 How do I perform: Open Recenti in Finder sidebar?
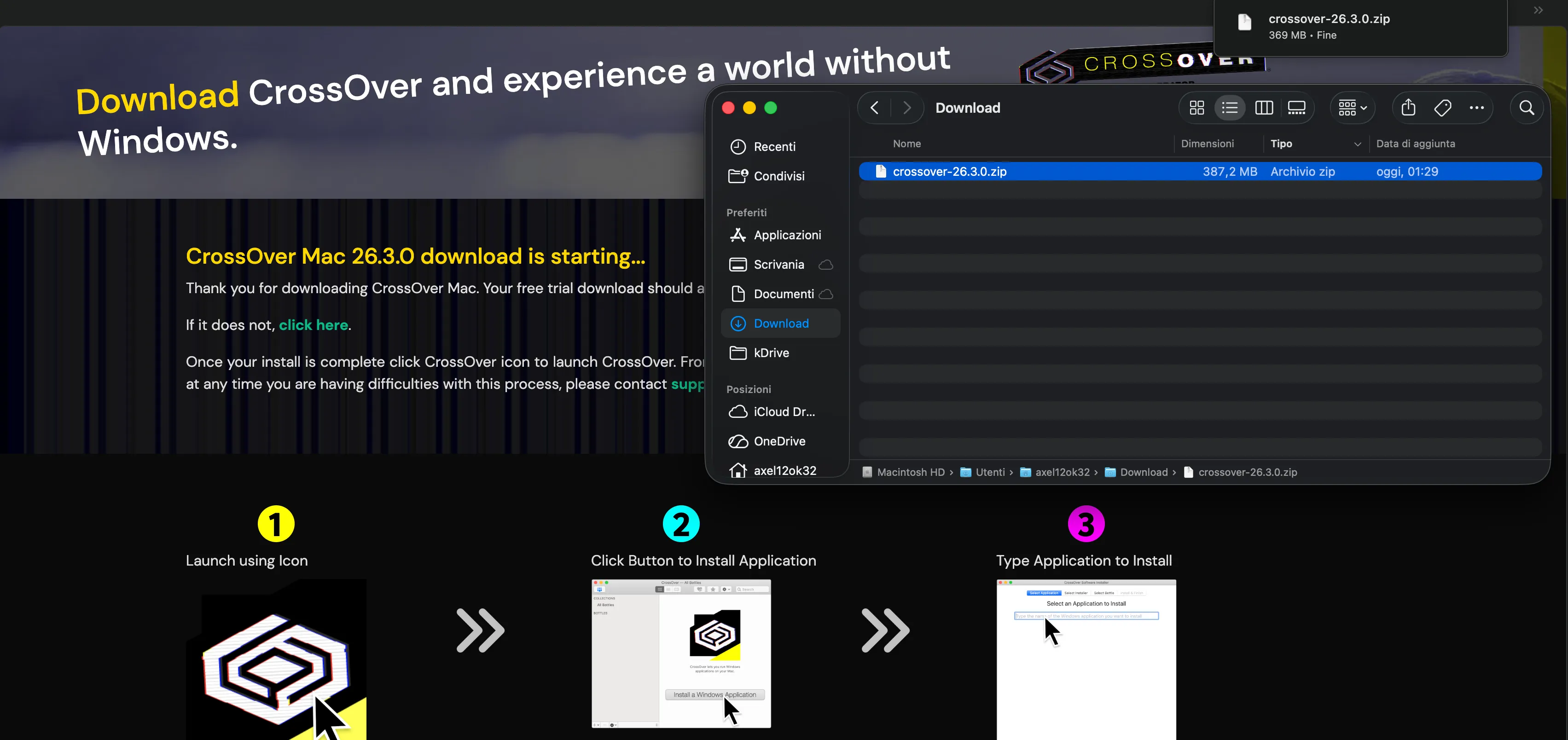click(780, 147)
